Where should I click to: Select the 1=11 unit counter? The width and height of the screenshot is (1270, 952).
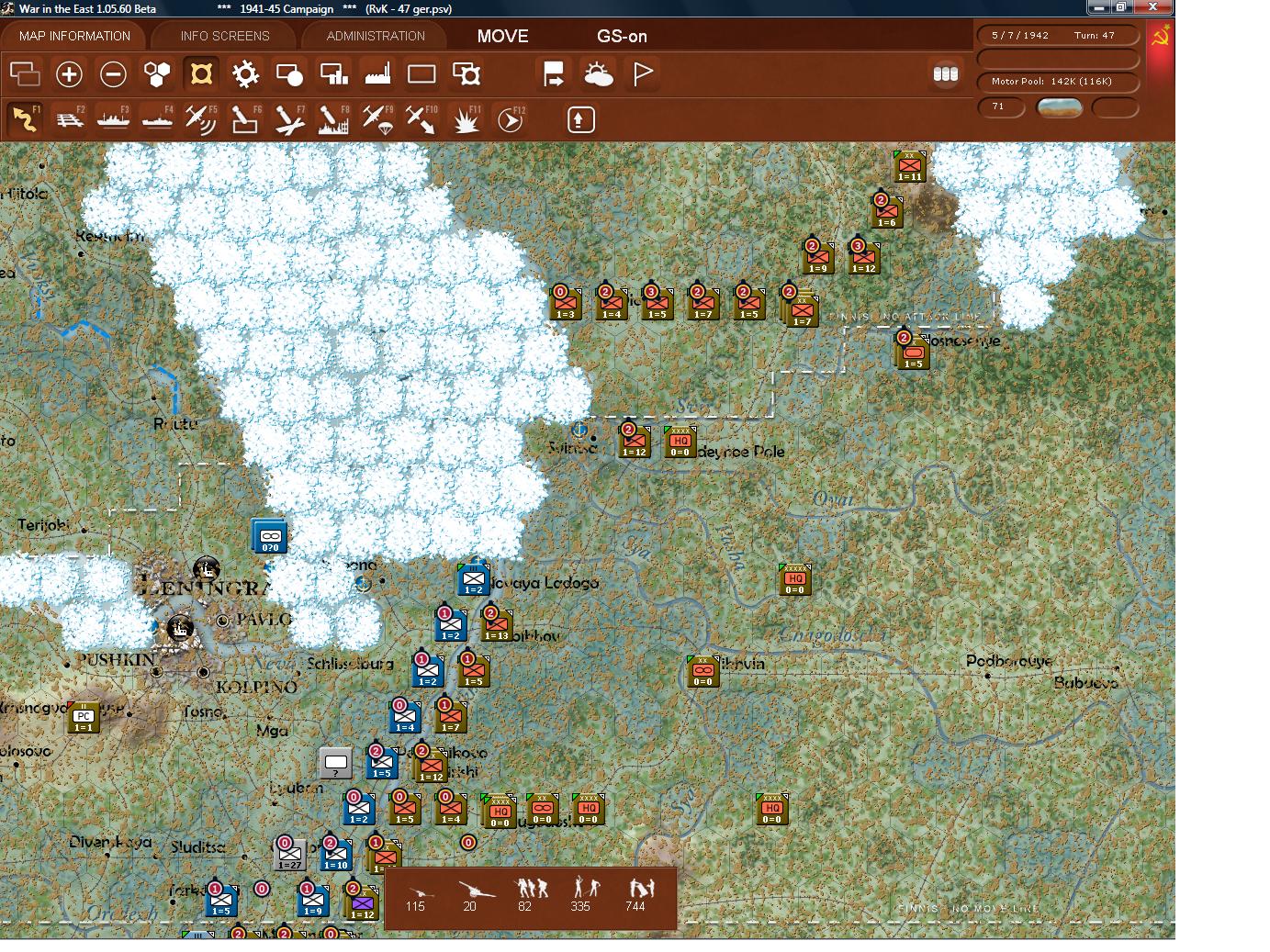[x=909, y=167]
